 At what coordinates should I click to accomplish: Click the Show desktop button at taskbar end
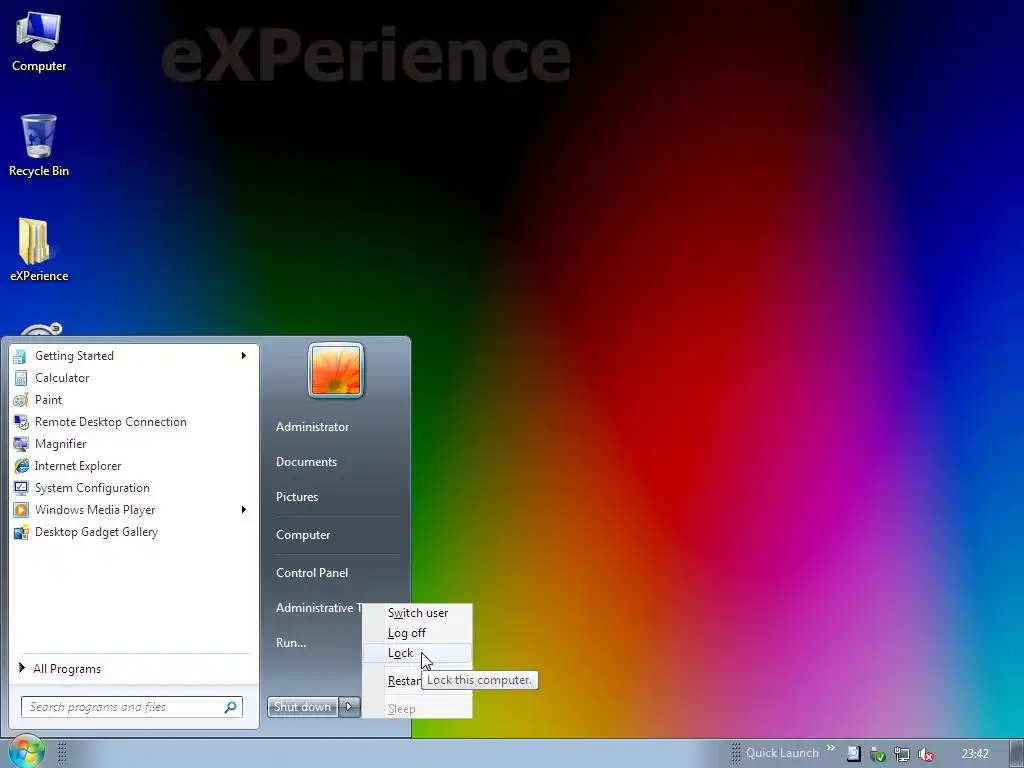[1017, 754]
